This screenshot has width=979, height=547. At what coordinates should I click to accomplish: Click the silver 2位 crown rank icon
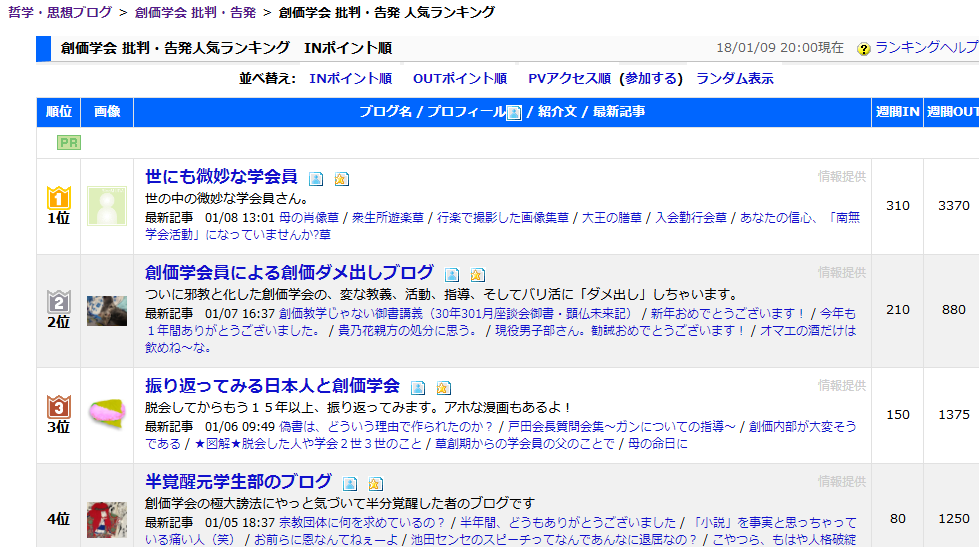click(59, 302)
